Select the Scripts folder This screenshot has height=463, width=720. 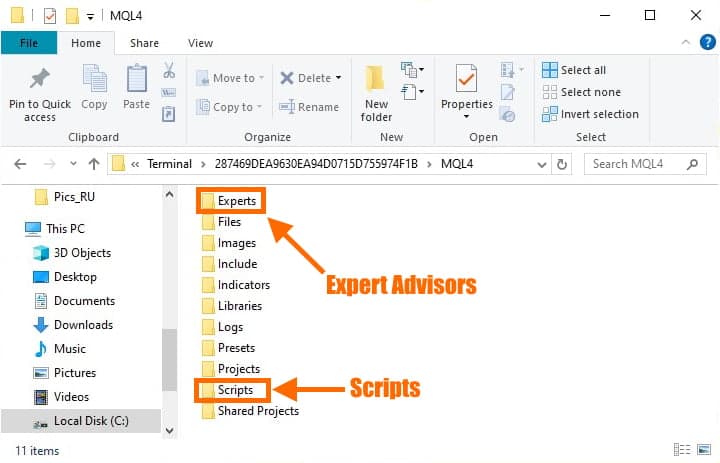point(228,390)
